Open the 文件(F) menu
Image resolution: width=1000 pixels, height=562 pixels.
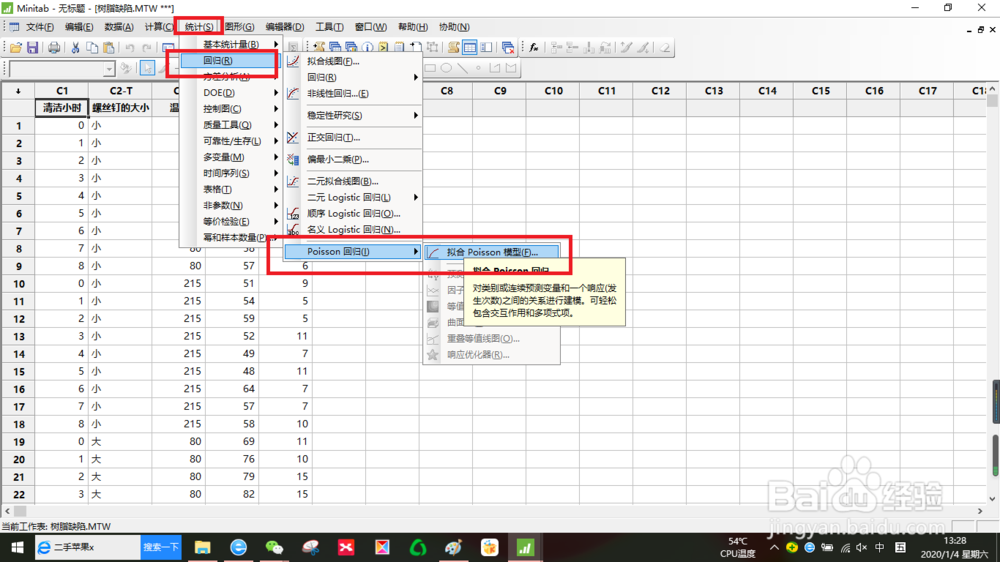point(40,27)
